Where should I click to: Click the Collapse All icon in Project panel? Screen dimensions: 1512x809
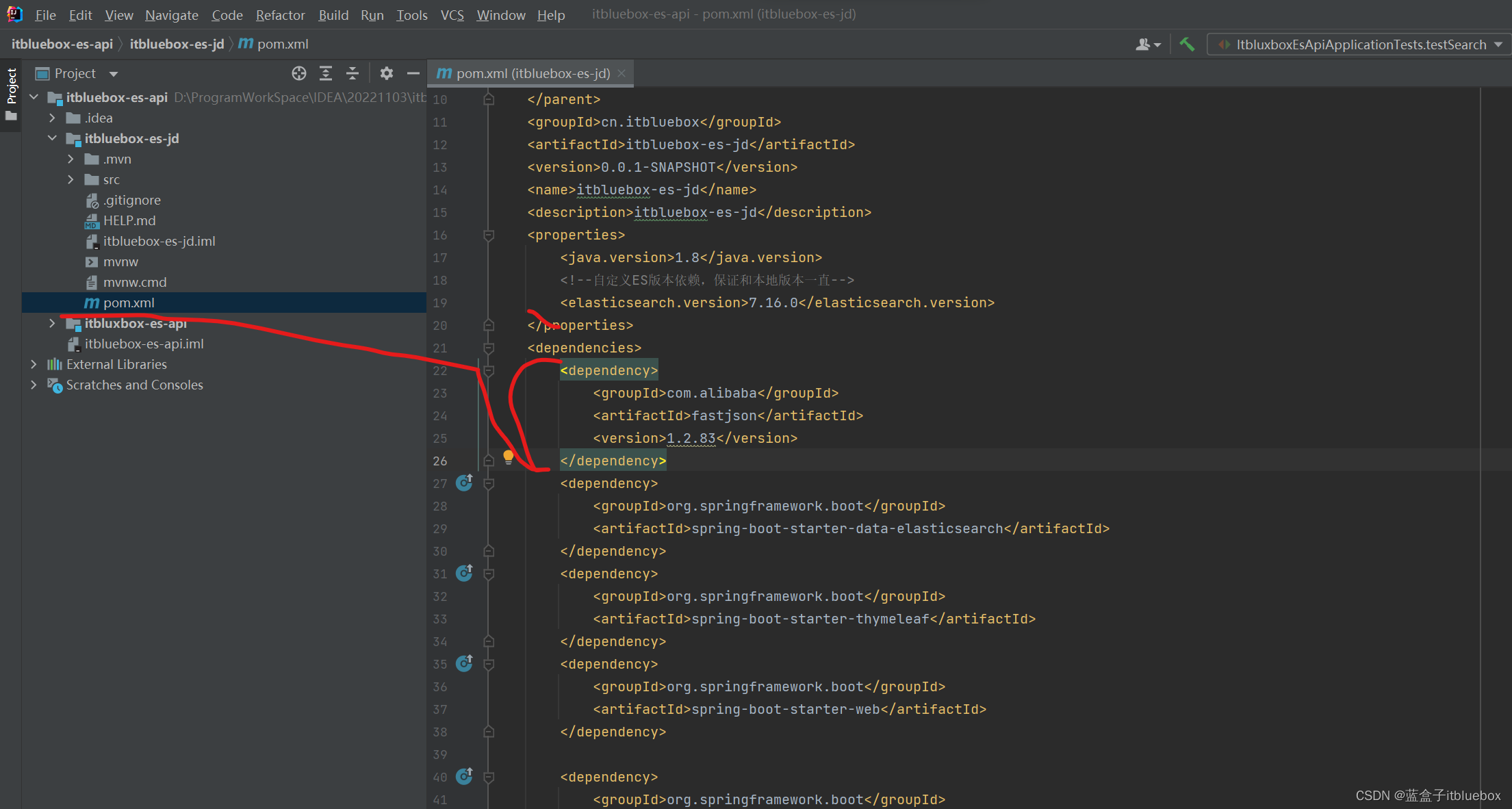click(x=353, y=73)
